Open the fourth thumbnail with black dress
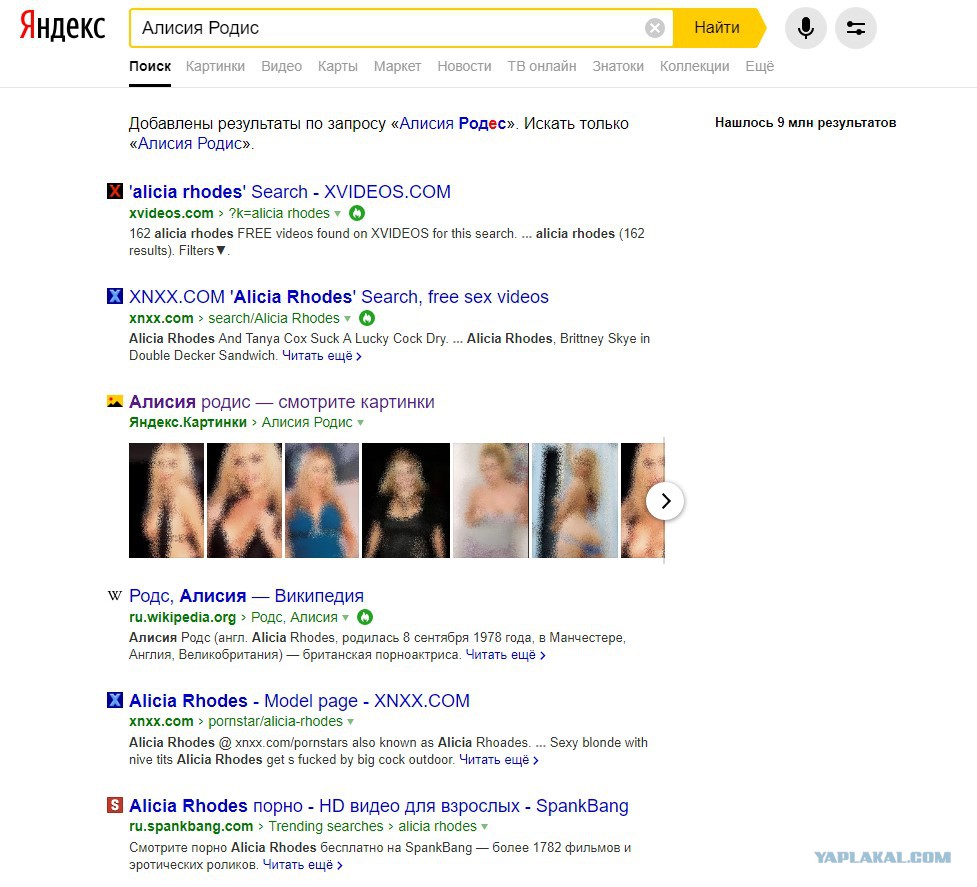This screenshot has width=977, height=887. click(x=406, y=500)
